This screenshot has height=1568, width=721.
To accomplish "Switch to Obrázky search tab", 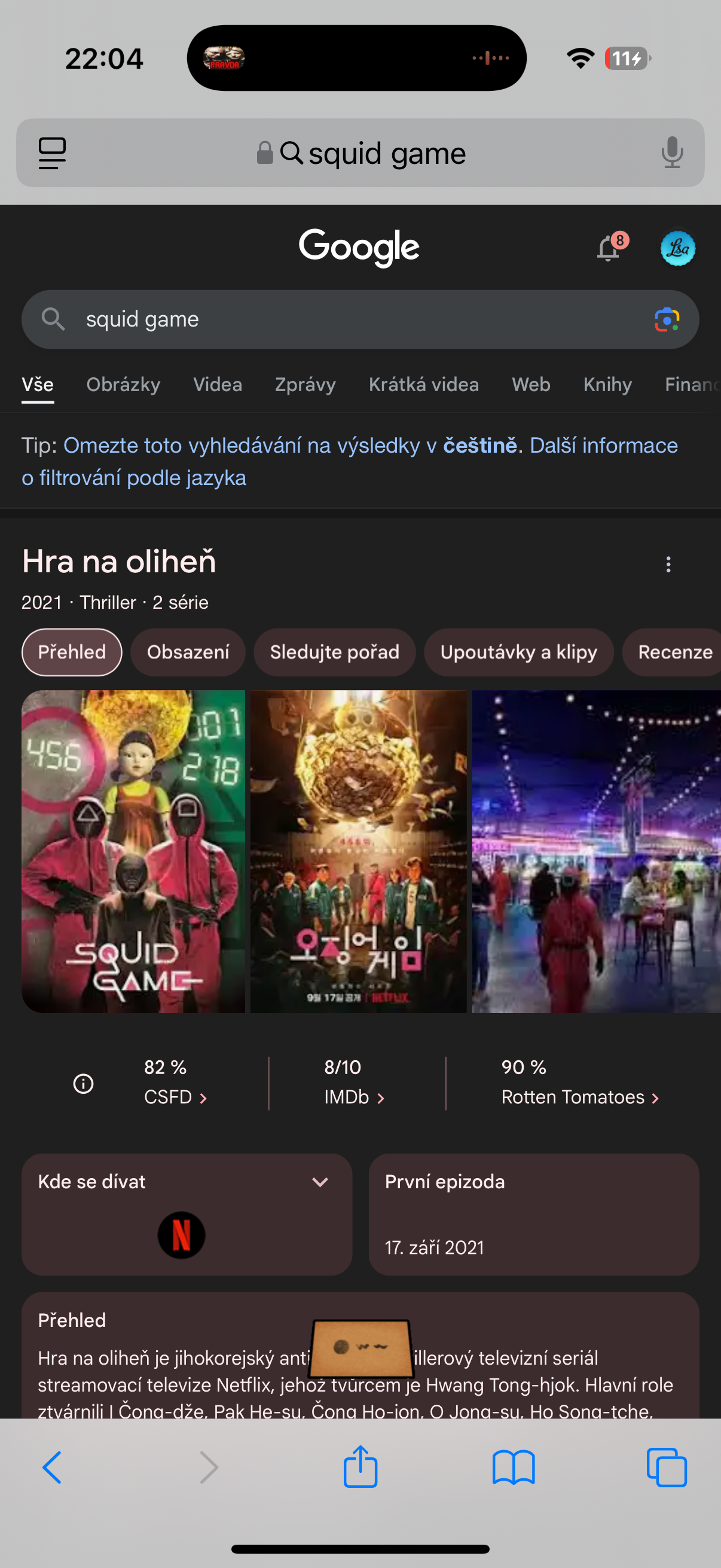I will click(x=124, y=385).
